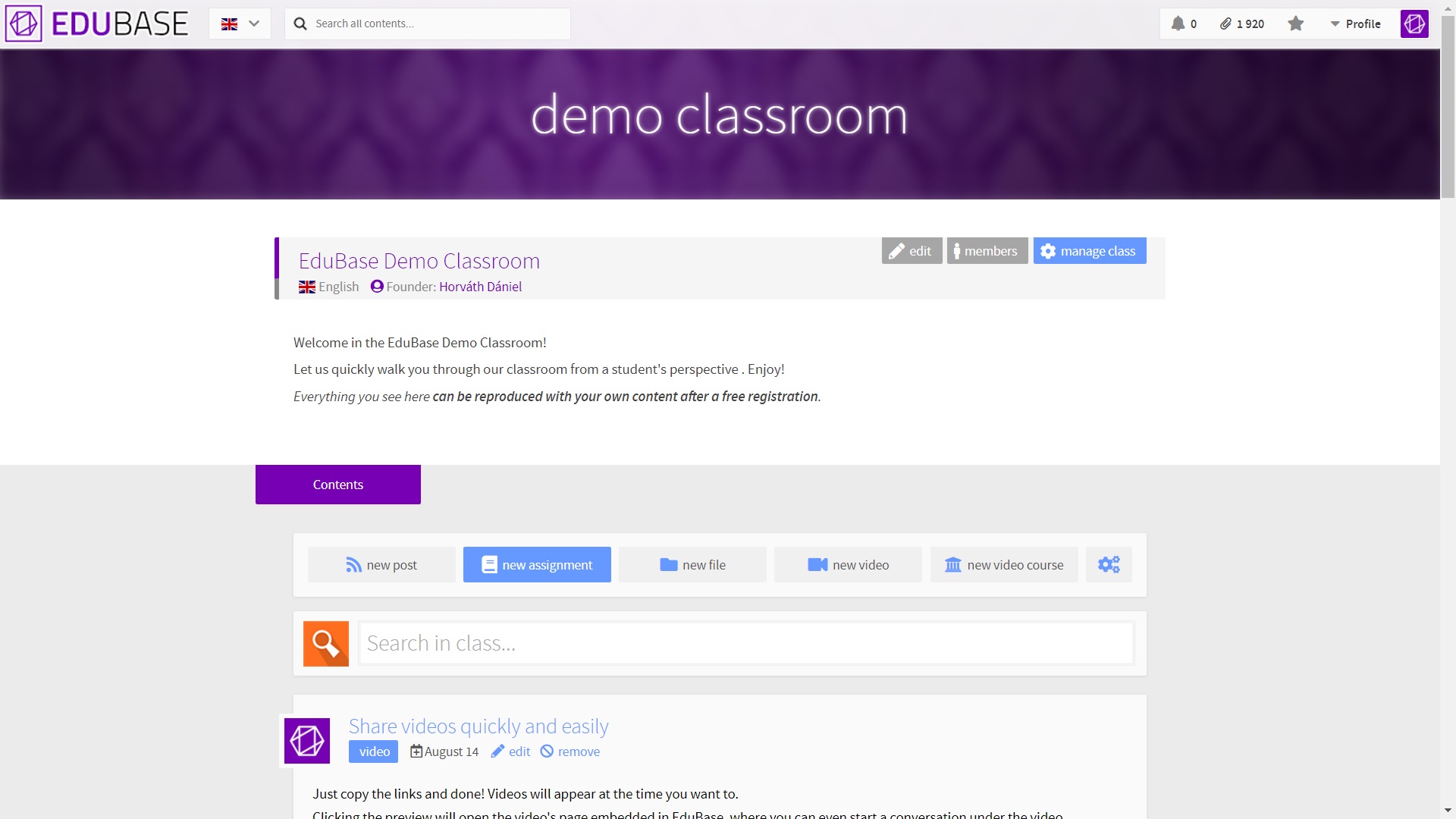The width and height of the screenshot is (1456, 819).
Task: Open class content settings via gear icon
Action: click(1109, 564)
